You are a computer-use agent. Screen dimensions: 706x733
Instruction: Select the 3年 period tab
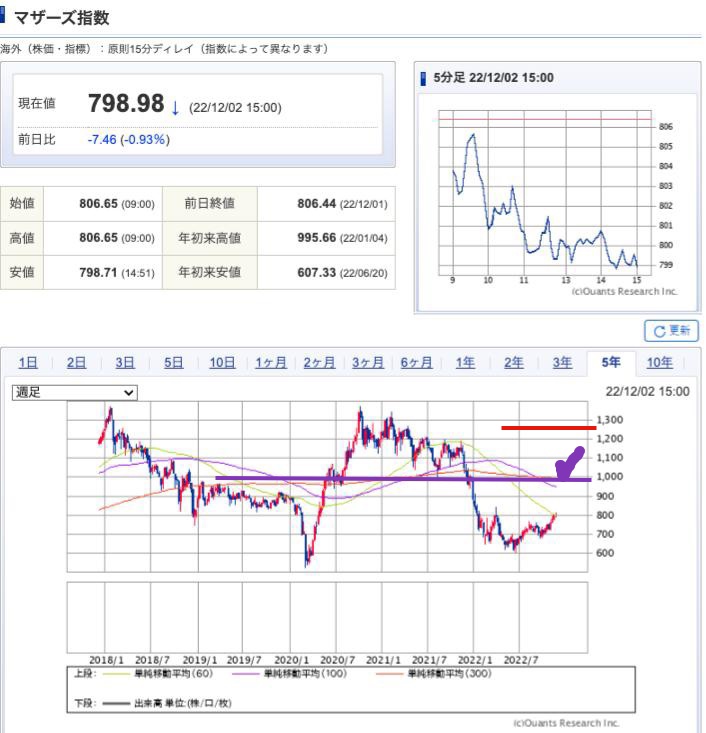click(562, 363)
